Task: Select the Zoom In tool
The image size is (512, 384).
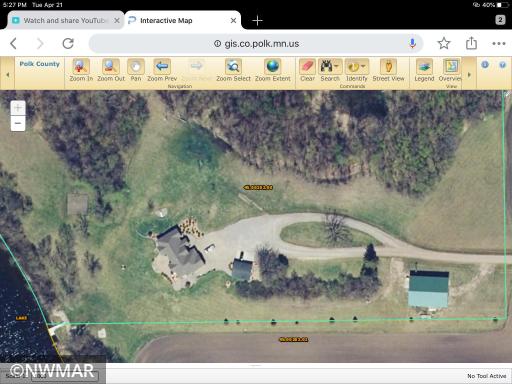Action: 81,70
